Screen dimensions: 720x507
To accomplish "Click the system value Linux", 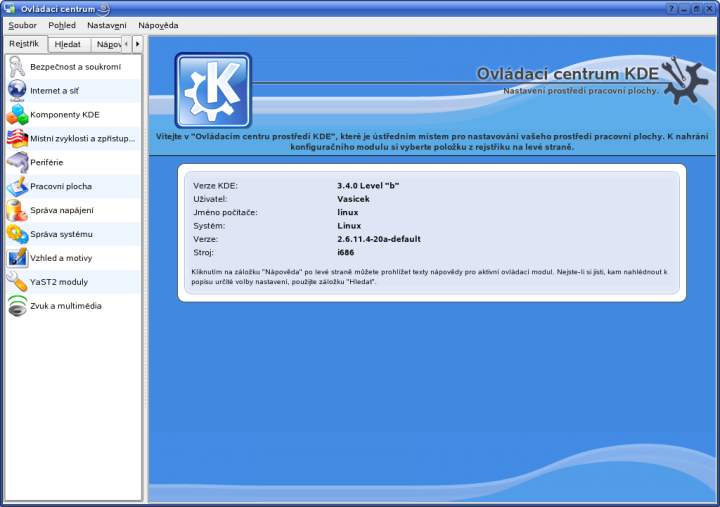I will point(349,225).
